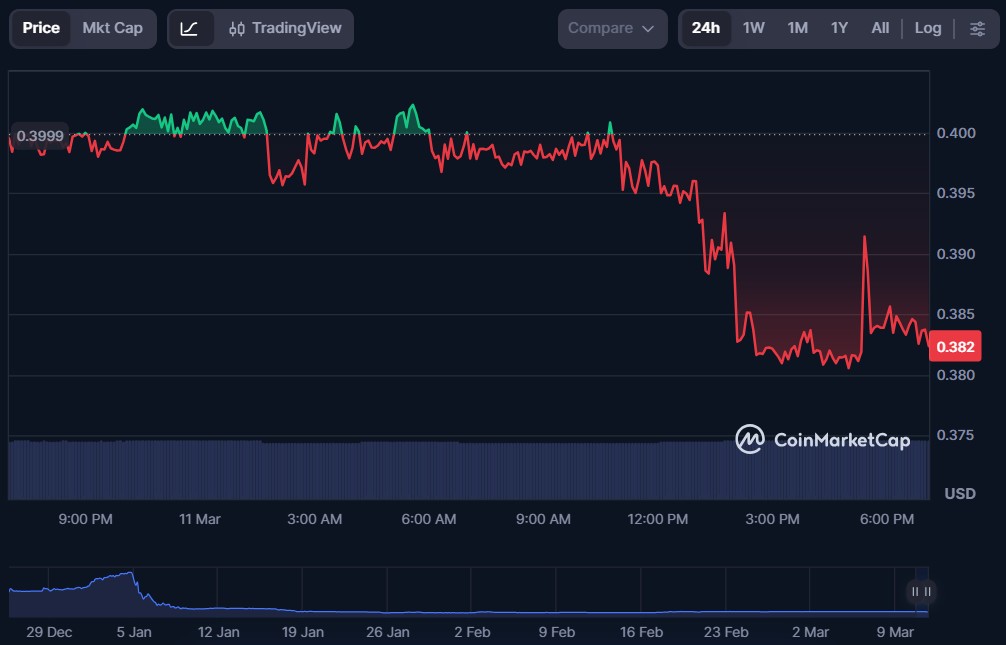
Task: Click the range slider pause handle
Action: (x=922, y=591)
